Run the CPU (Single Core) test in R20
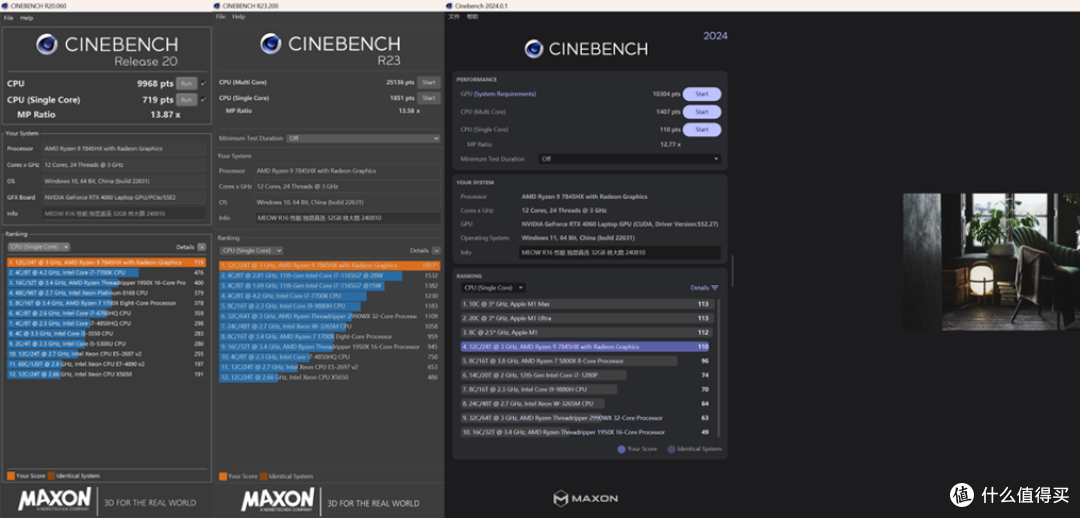 point(186,99)
